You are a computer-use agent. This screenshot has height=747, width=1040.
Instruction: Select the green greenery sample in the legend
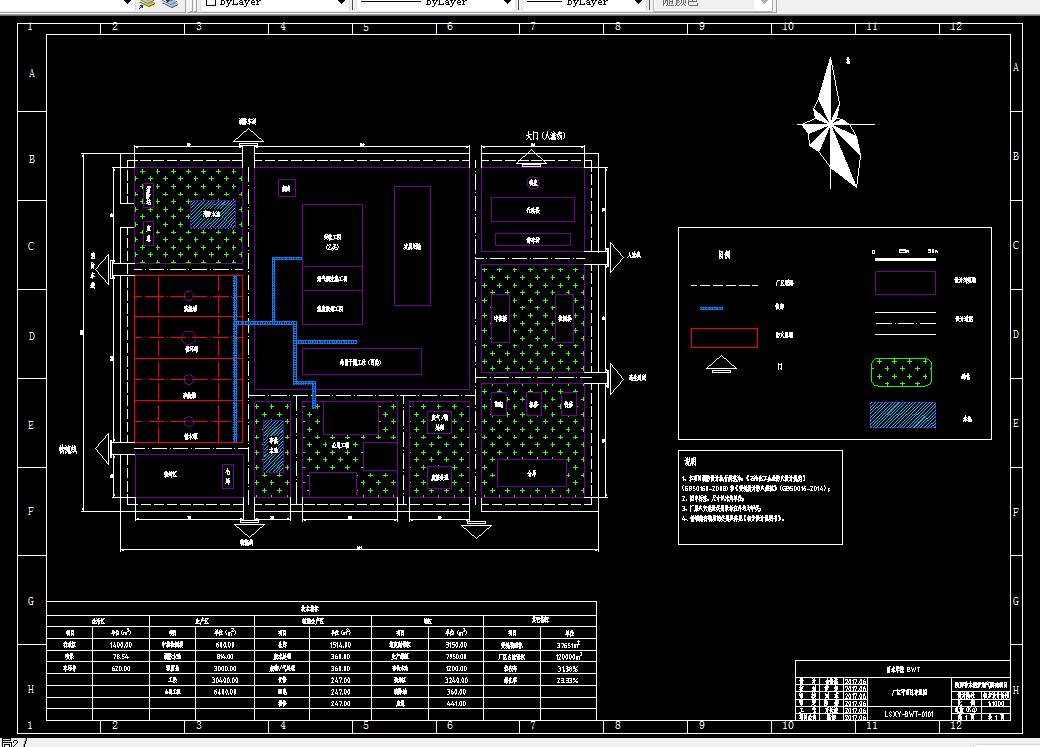[x=901, y=372]
